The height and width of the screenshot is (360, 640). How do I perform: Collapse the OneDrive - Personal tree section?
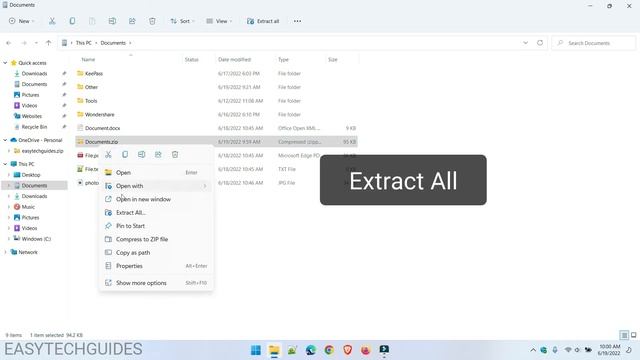coord(5,140)
